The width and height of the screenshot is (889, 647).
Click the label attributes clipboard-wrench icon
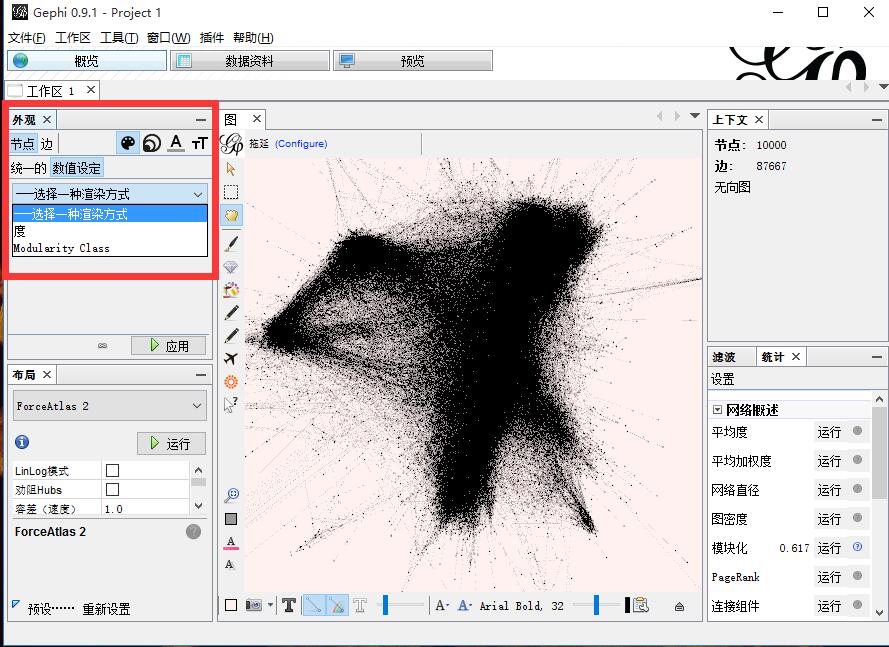pyautogui.click(x=641, y=605)
